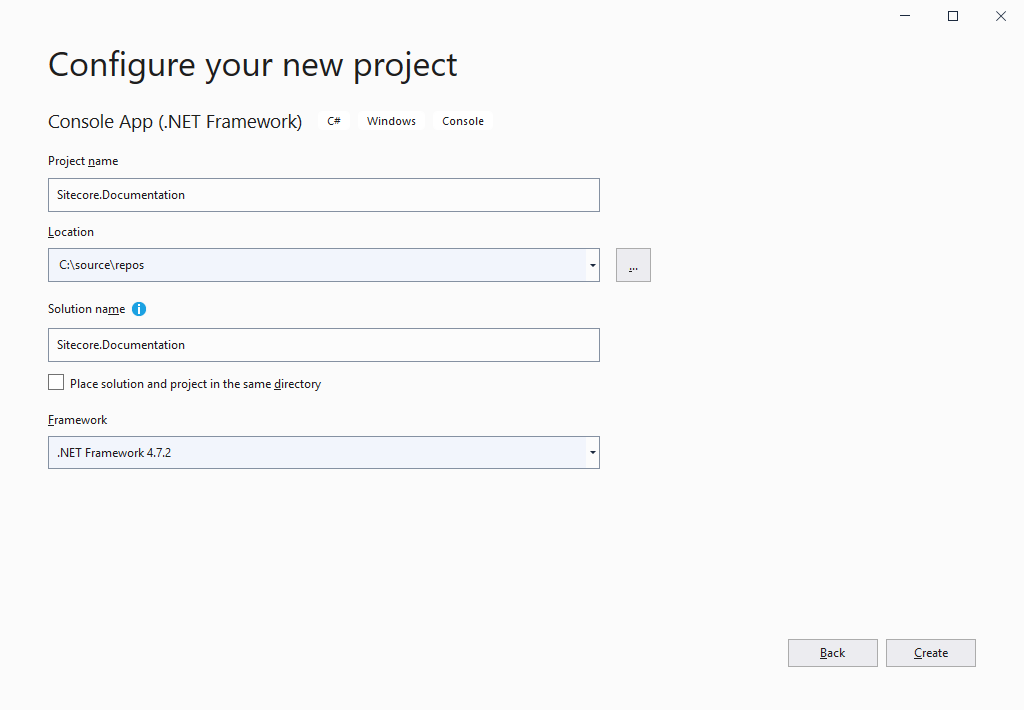Maximize the dialog window

click(953, 16)
